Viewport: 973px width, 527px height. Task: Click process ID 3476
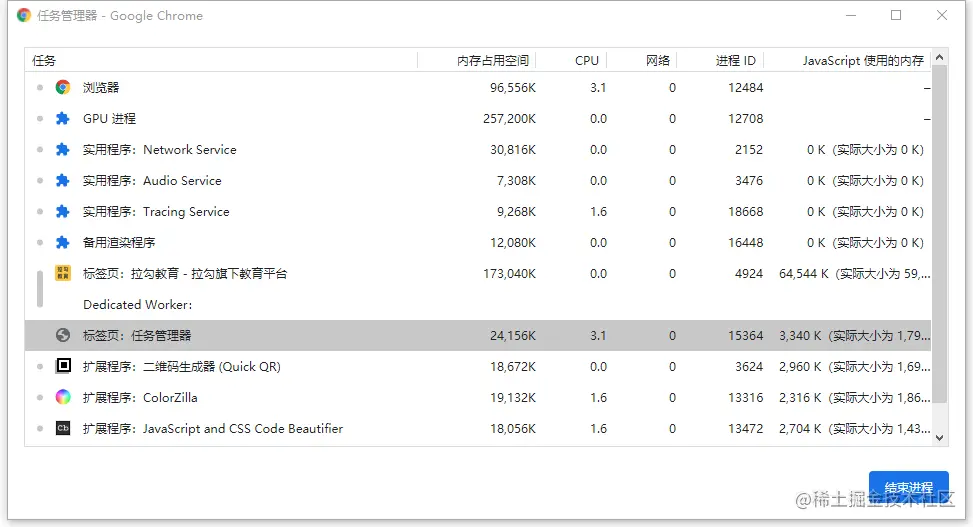(x=749, y=181)
